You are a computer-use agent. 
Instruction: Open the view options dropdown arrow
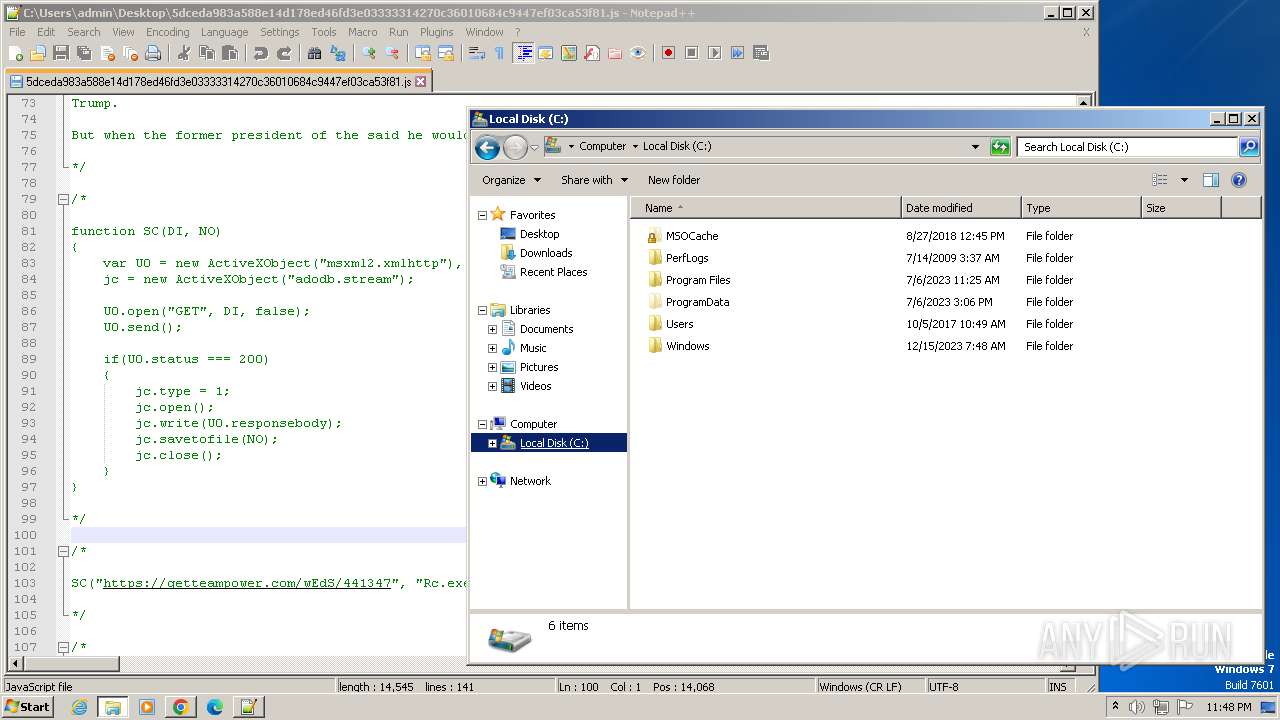click(x=1184, y=180)
